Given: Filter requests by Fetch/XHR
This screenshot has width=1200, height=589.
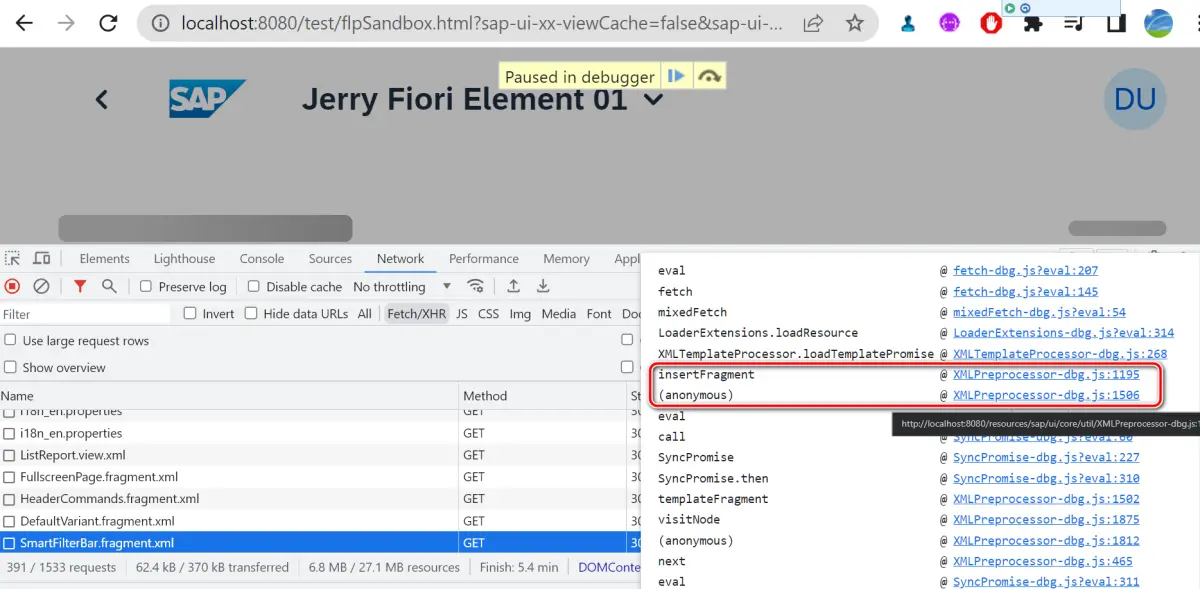Looking at the screenshot, I should pyautogui.click(x=417, y=313).
